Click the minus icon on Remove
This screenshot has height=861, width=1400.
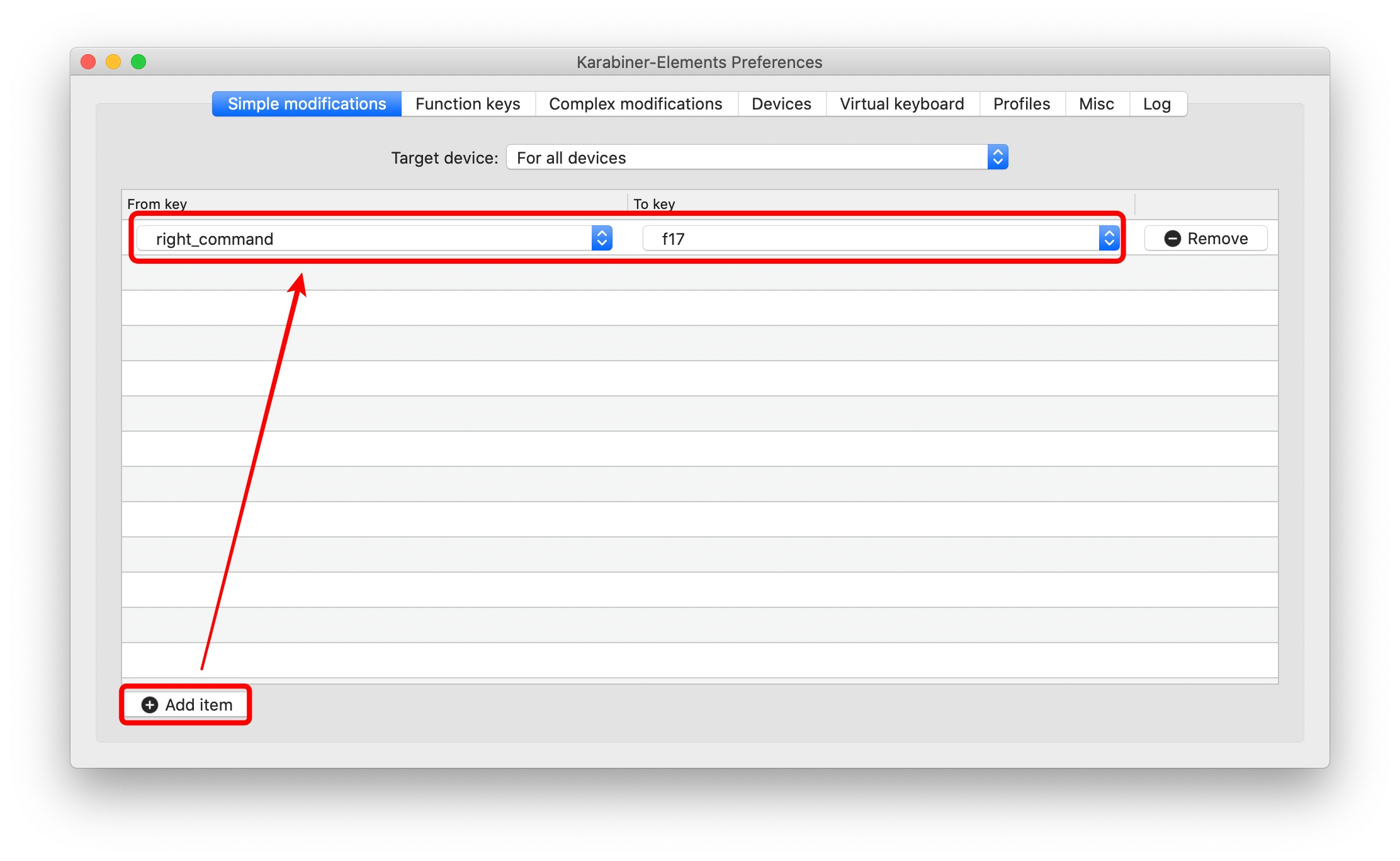1172,239
